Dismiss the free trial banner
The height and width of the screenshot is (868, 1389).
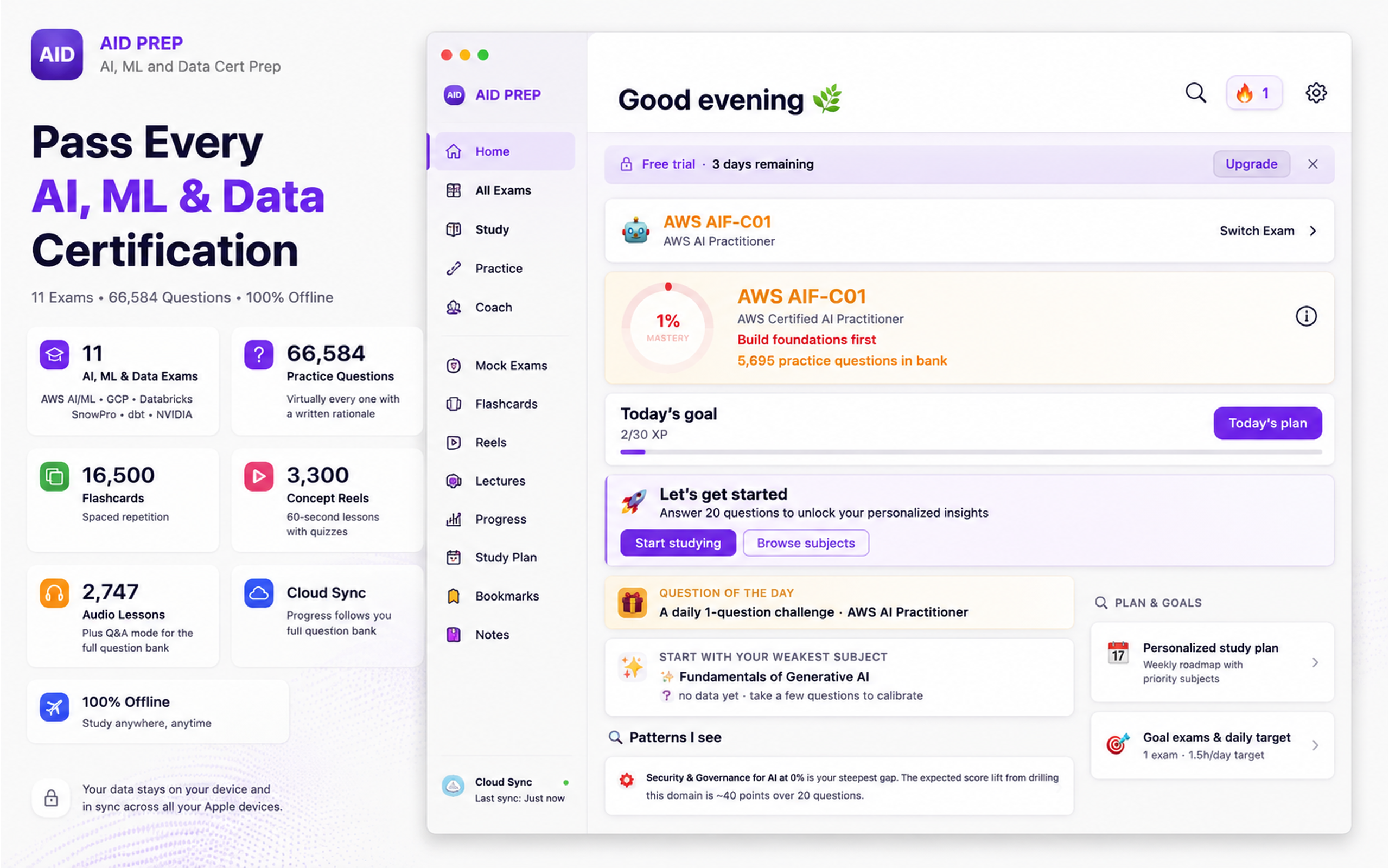click(1312, 164)
